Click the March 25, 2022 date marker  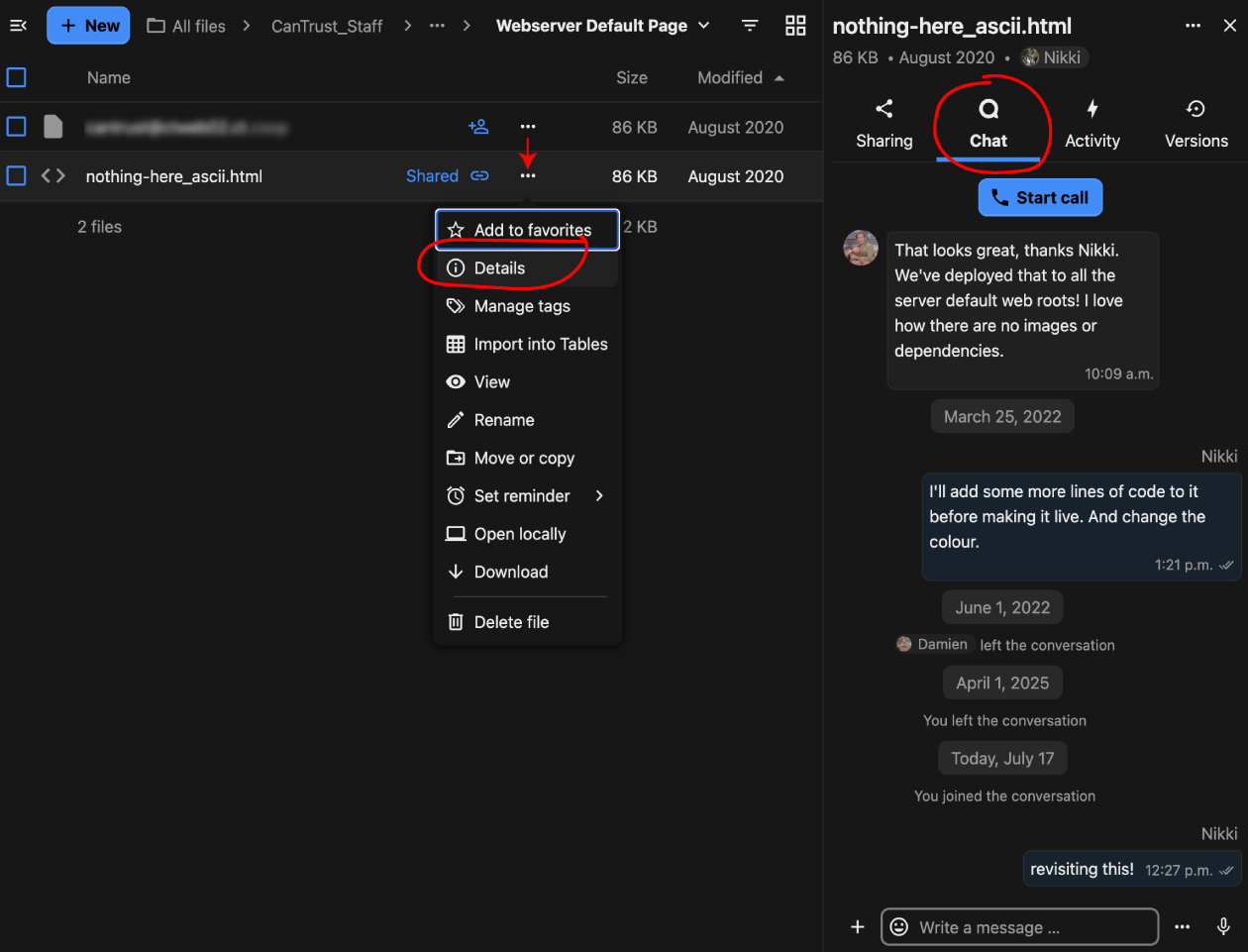tap(1002, 417)
